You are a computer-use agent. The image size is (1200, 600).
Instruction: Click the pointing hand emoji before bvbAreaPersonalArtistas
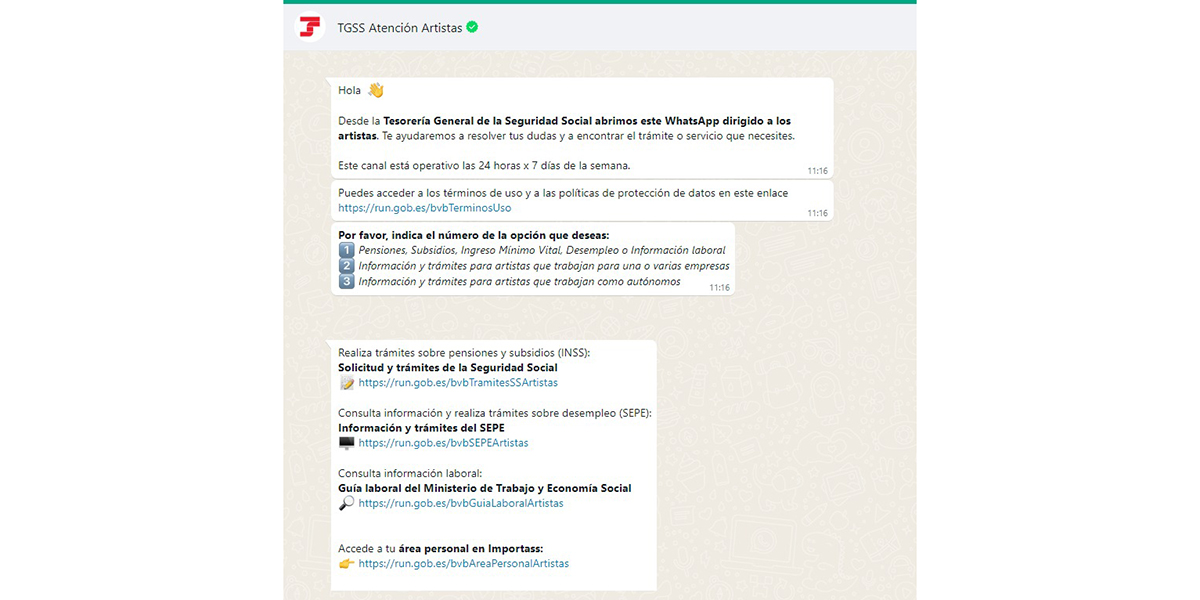coord(347,564)
